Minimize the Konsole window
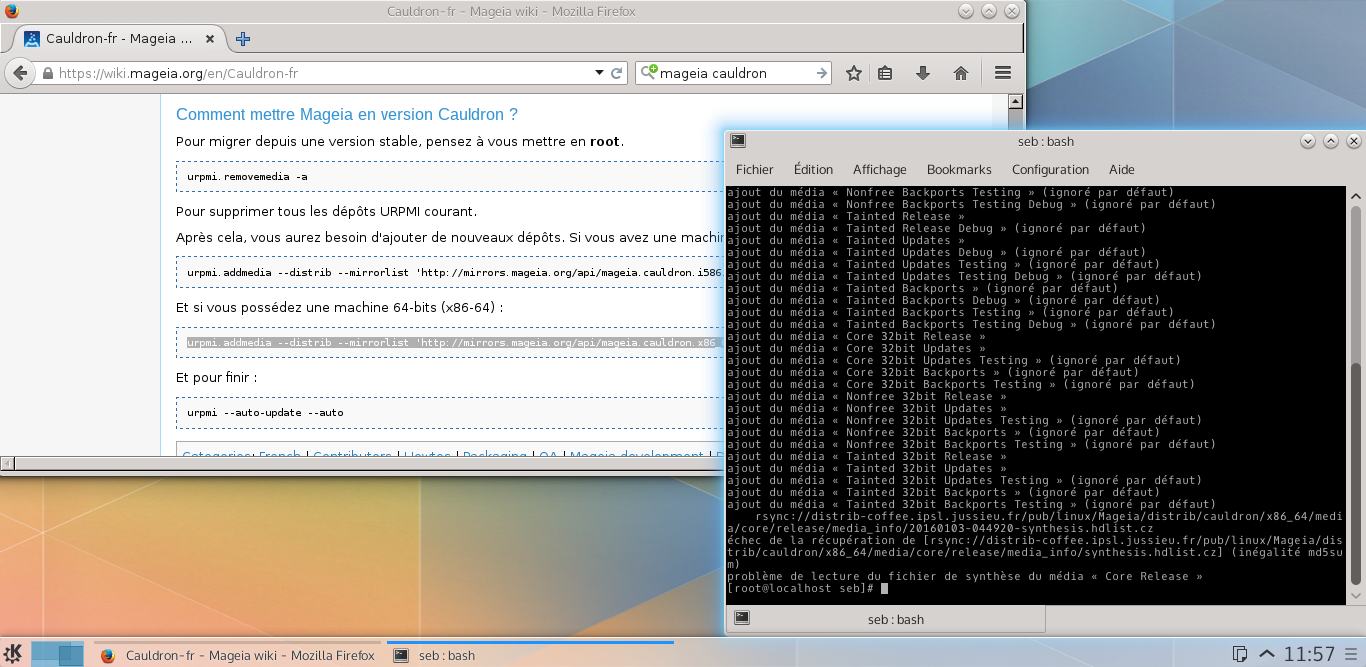1366x667 pixels. click(1308, 141)
